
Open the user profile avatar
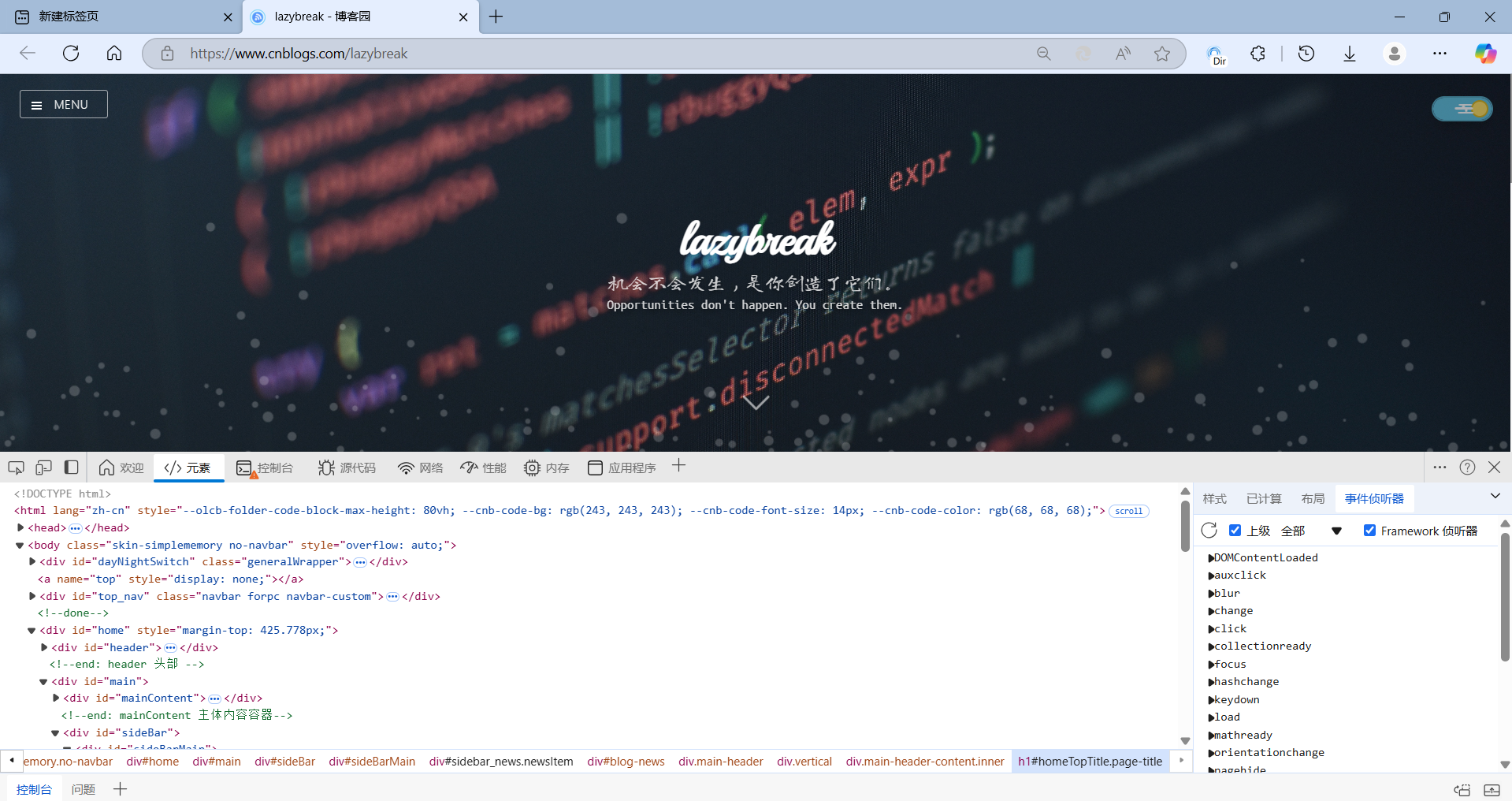(1395, 53)
